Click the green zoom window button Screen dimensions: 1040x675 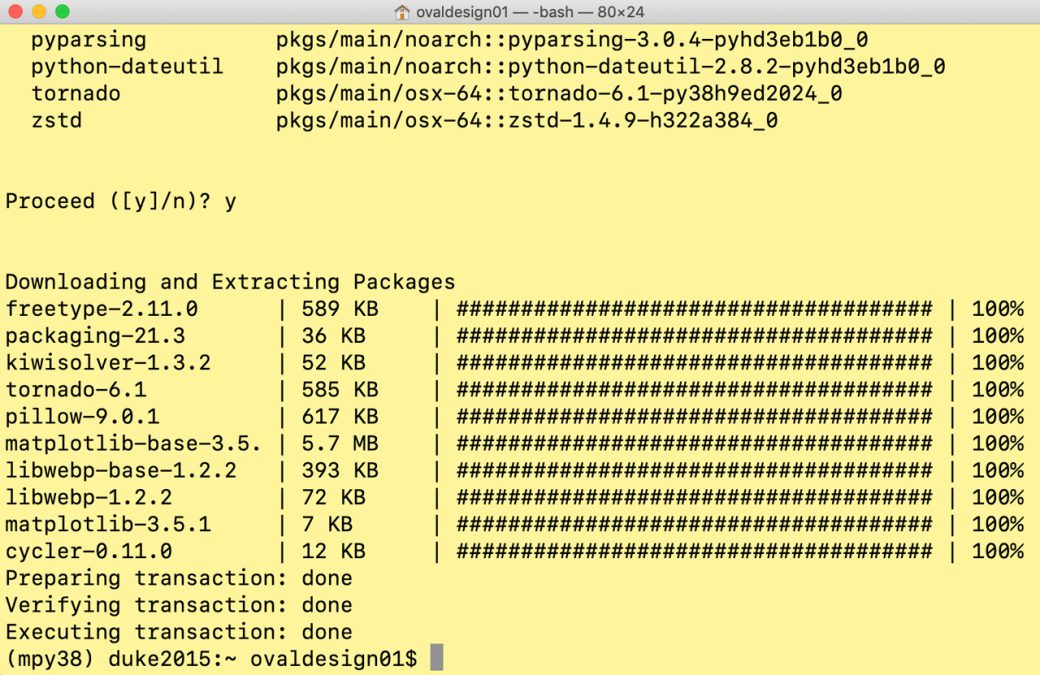pyautogui.click(x=62, y=12)
